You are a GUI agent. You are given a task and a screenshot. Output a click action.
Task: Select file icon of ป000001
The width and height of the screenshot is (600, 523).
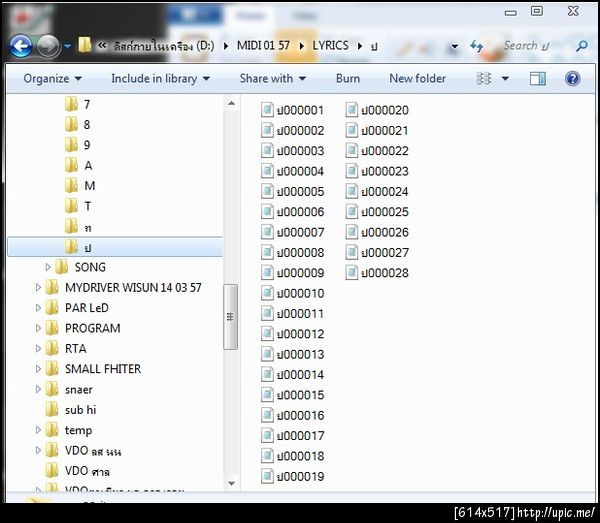[267, 110]
